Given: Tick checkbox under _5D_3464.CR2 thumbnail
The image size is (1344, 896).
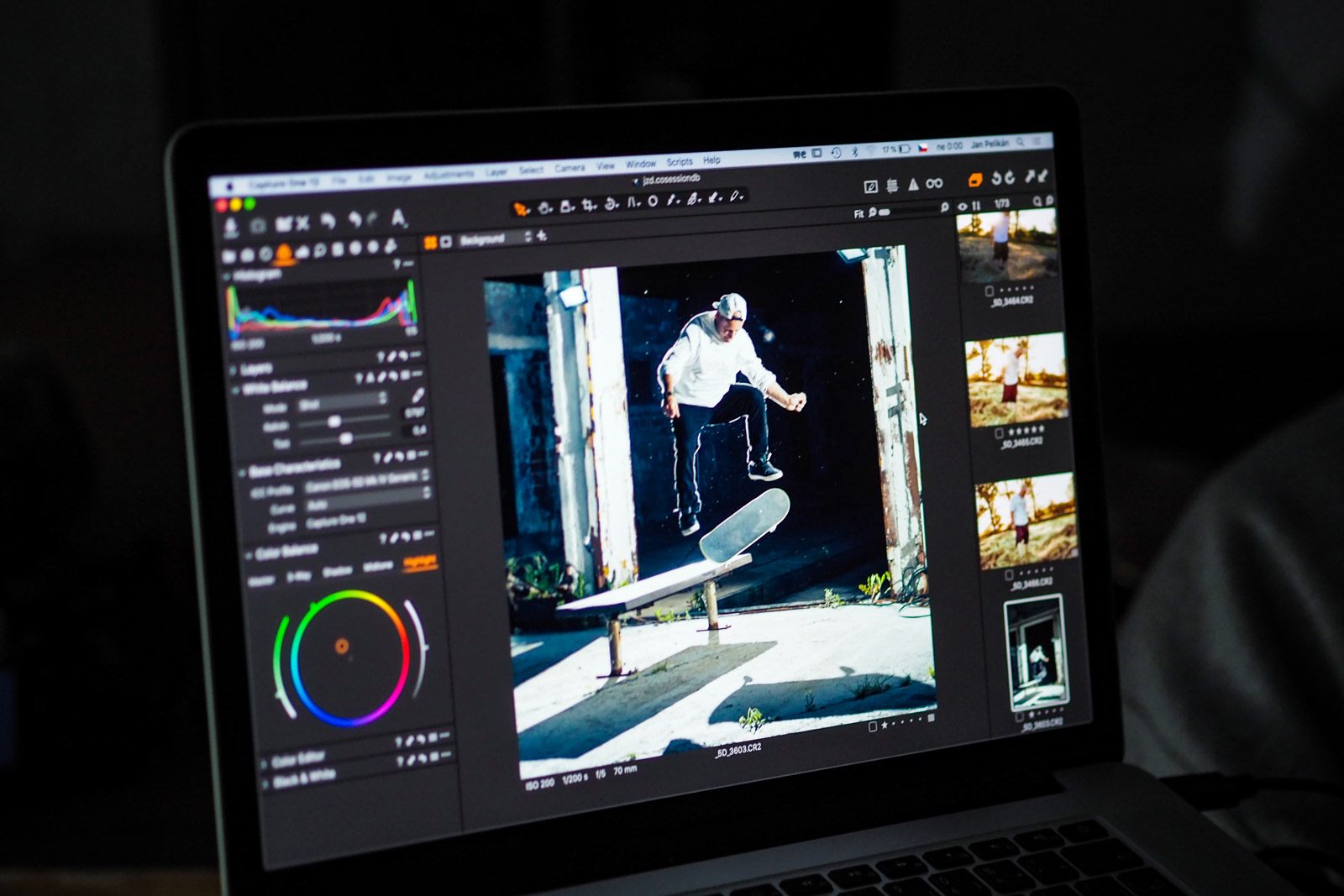Looking at the screenshot, I should [x=989, y=291].
